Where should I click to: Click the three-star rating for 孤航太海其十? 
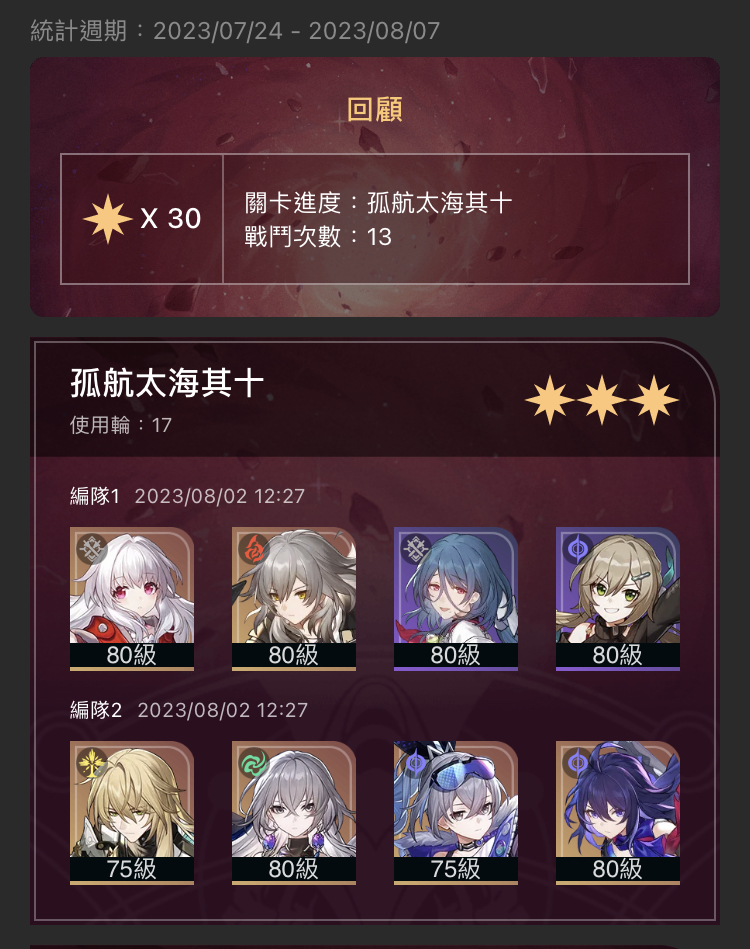pyautogui.click(x=602, y=399)
